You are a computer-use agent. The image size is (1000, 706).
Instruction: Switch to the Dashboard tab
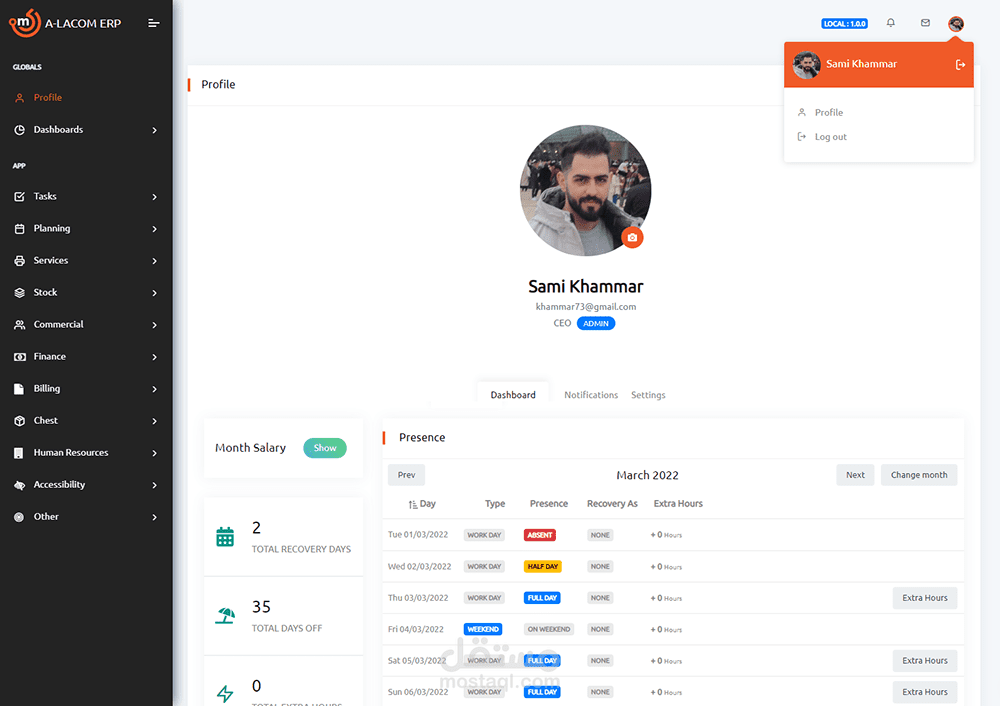(513, 395)
